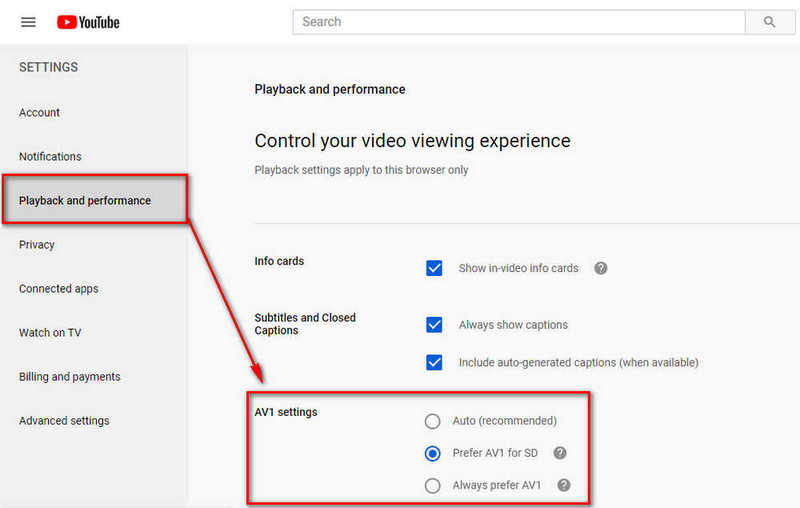Screen dimensions: 800x508
Task: Open Account settings page
Action: click(x=40, y=113)
